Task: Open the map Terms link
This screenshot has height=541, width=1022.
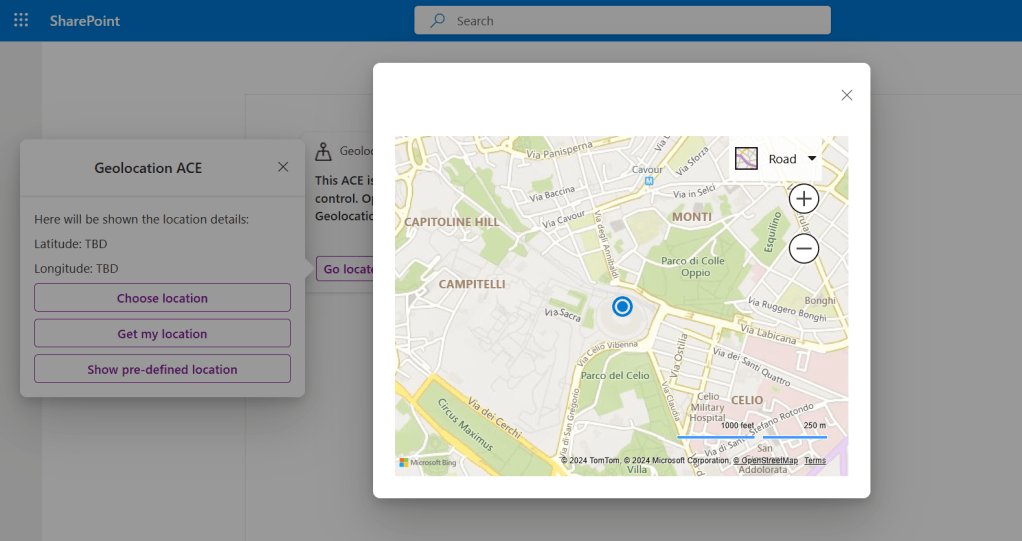Action: [x=815, y=461]
